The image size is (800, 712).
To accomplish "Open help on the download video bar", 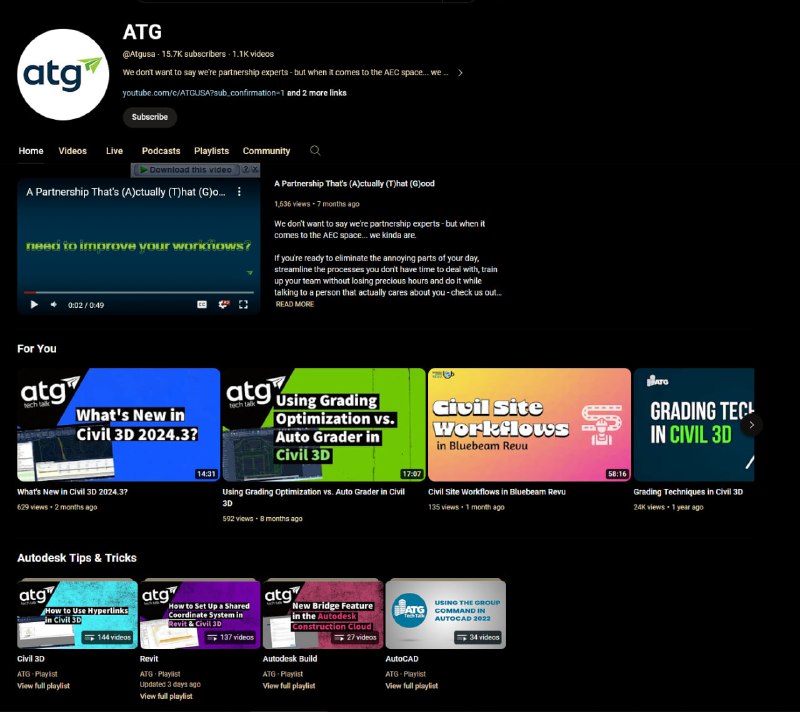I will (245, 169).
